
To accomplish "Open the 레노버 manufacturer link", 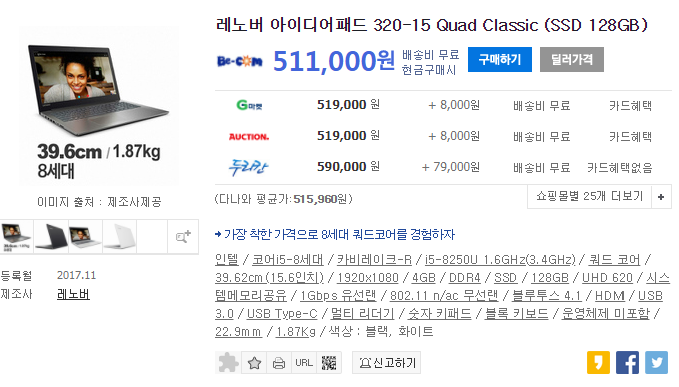I will tap(73, 294).
